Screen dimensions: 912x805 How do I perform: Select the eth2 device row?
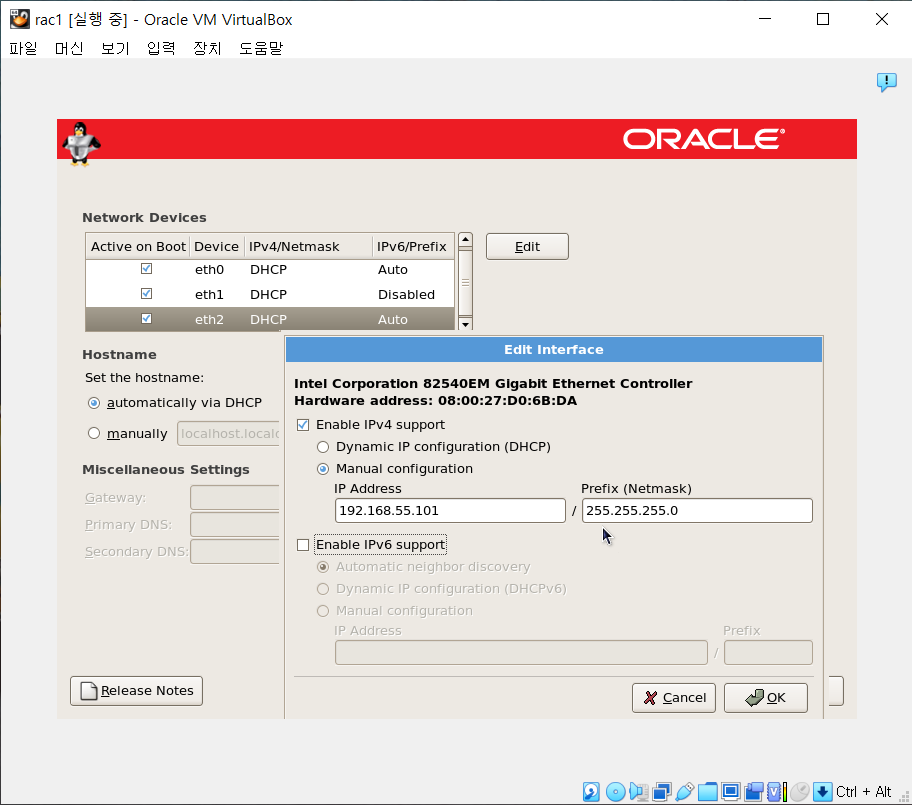[270, 319]
